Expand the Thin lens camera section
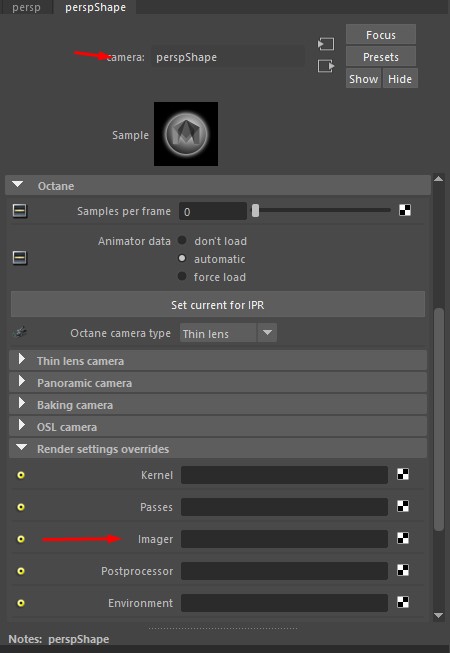Viewport: 450px width, 653px height. click(218, 361)
